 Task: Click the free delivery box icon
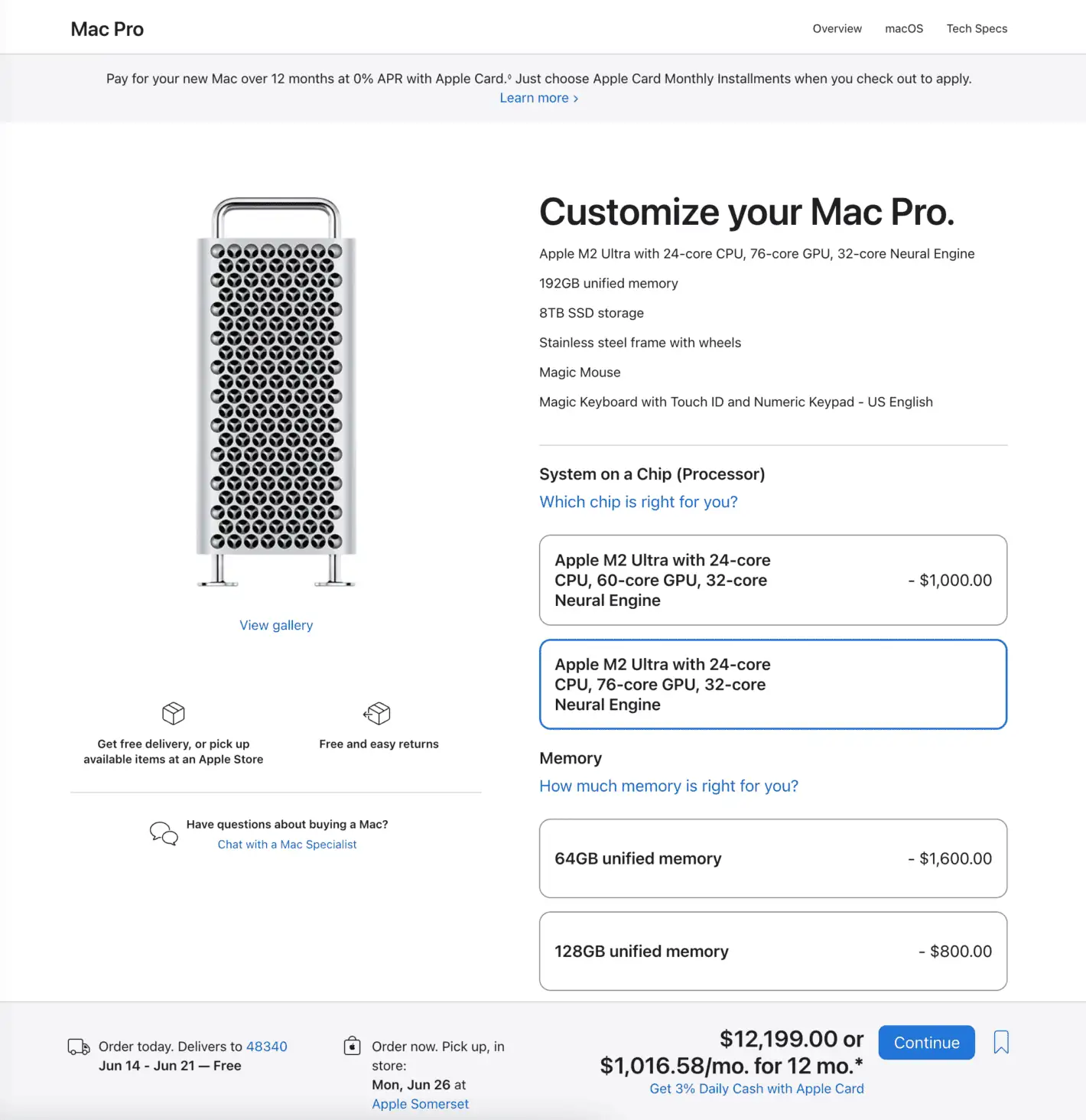tap(174, 713)
